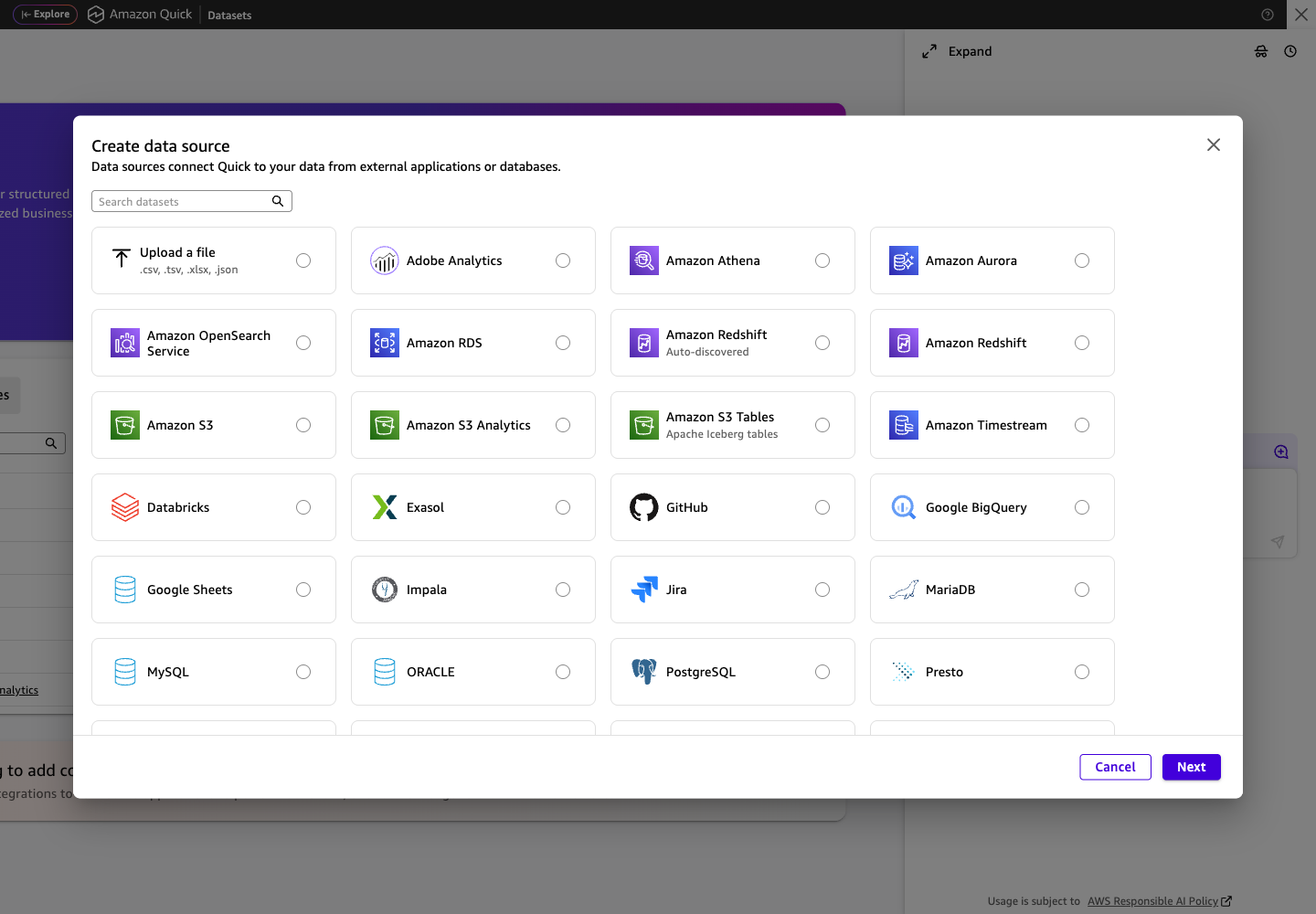Click the PostgreSQL elephant icon

tap(644, 672)
